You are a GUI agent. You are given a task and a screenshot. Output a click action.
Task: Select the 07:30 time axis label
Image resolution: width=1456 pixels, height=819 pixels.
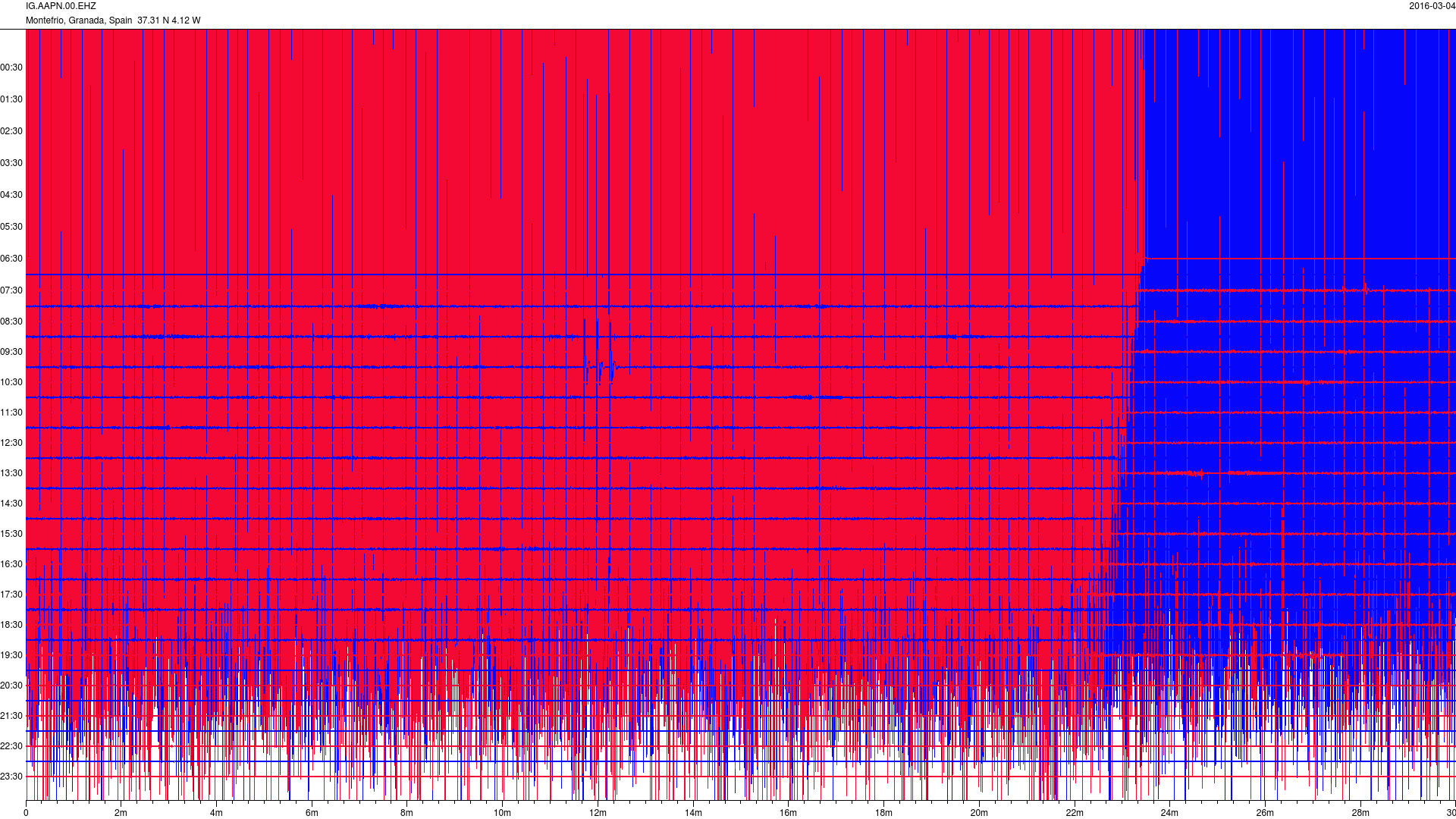[11, 290]
